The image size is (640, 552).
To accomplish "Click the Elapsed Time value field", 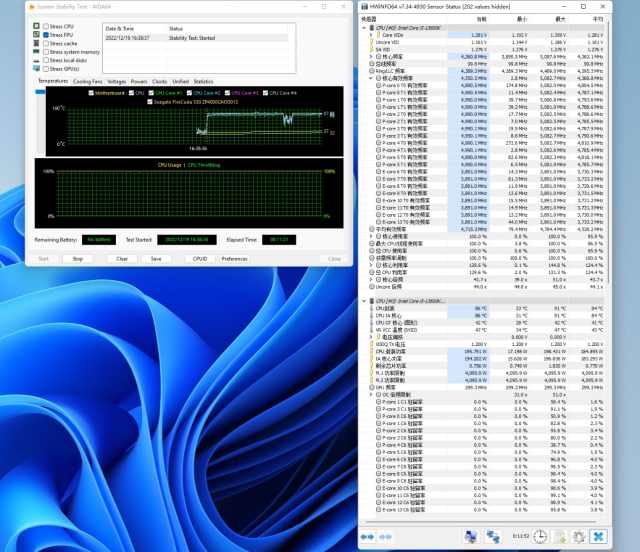I will click(279, 240).
